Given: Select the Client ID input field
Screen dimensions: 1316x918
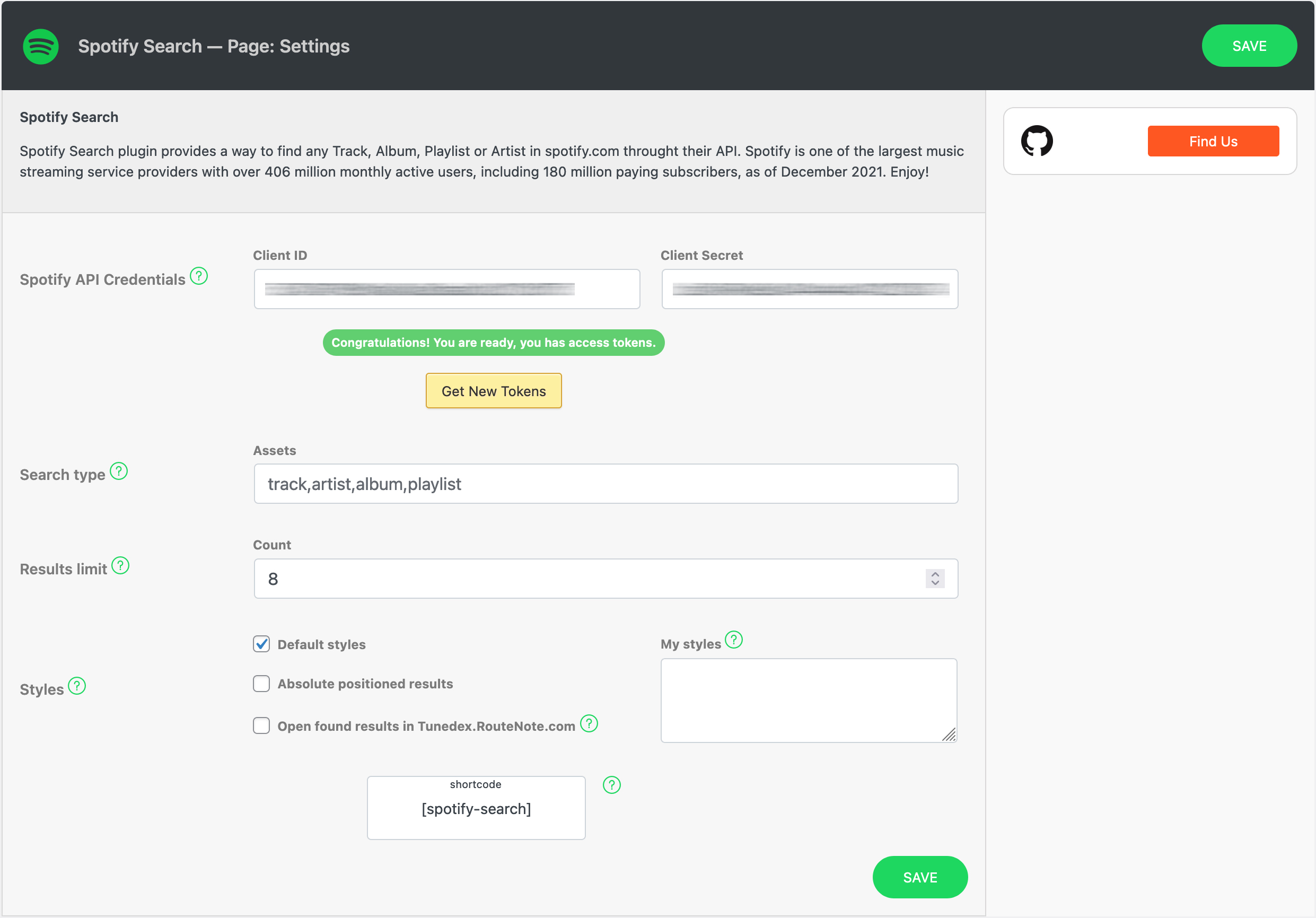Looking at the screenshot, I should [446, 289].
